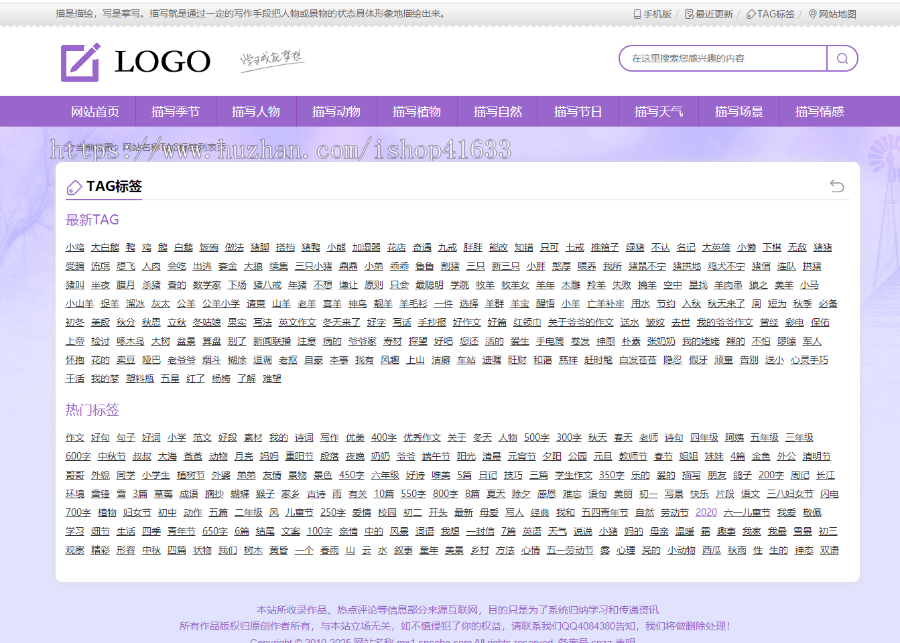Click the 羊毛衫 tag
This screenshot has width=900, height=643.
[413, 304]
